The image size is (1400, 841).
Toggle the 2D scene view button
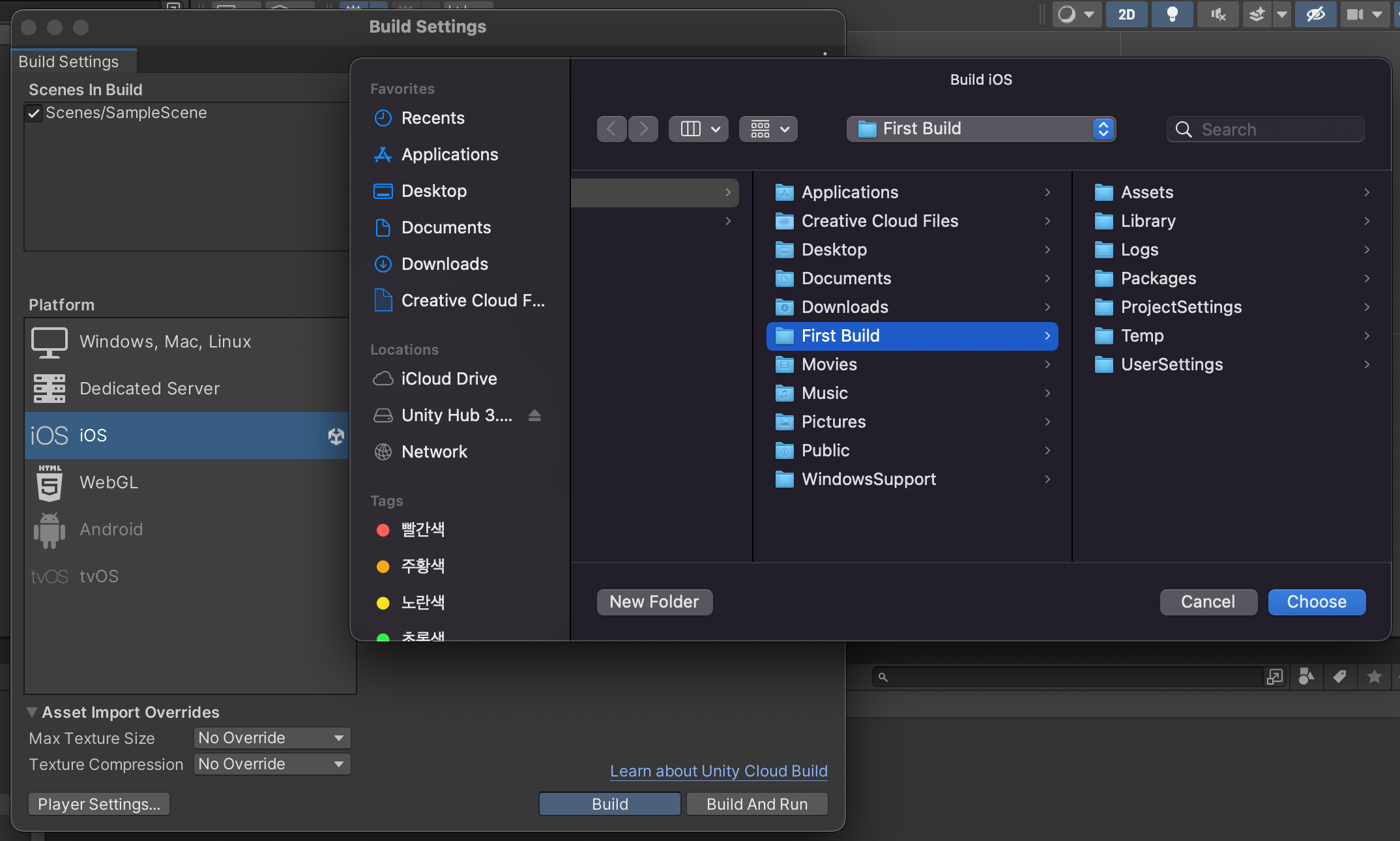pos(1126,14)
